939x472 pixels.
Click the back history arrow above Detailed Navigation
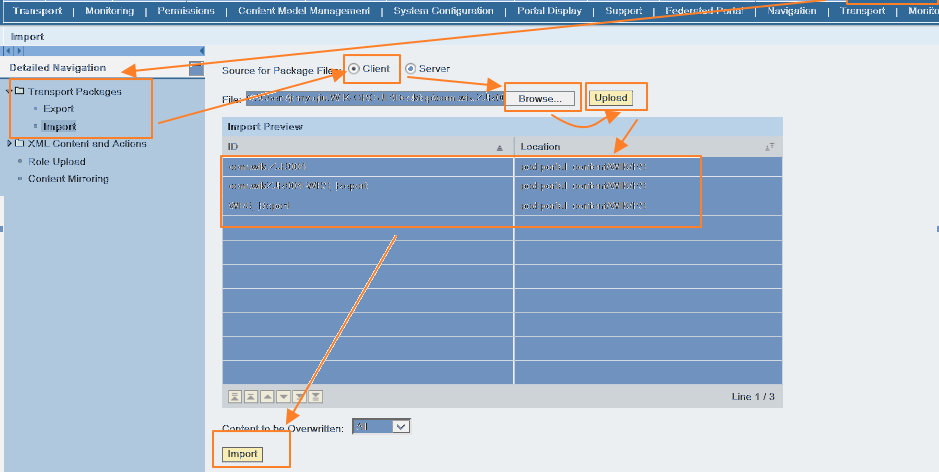pyautogui.click(x=8, y=51)
